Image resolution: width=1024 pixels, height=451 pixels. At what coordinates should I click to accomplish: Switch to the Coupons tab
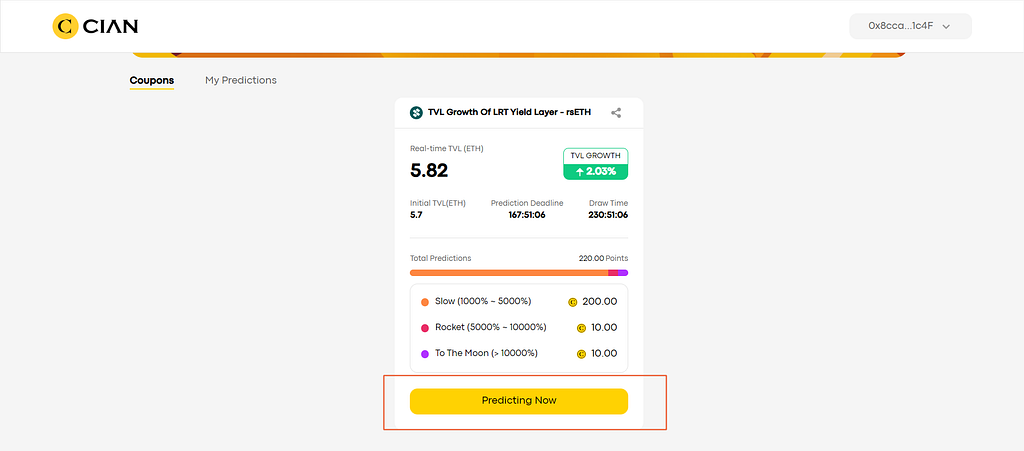(x=152, y=80)
